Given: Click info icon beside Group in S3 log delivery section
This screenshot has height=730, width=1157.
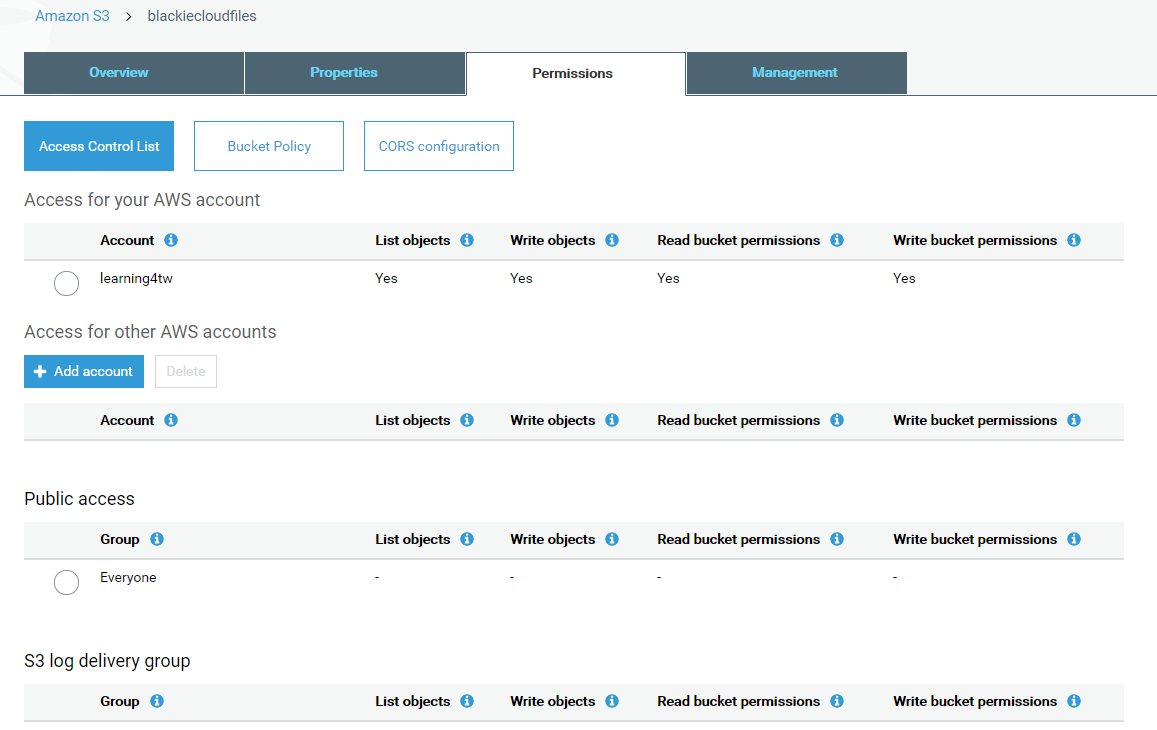Looking at the screenshot, I should tap(157, 701).
